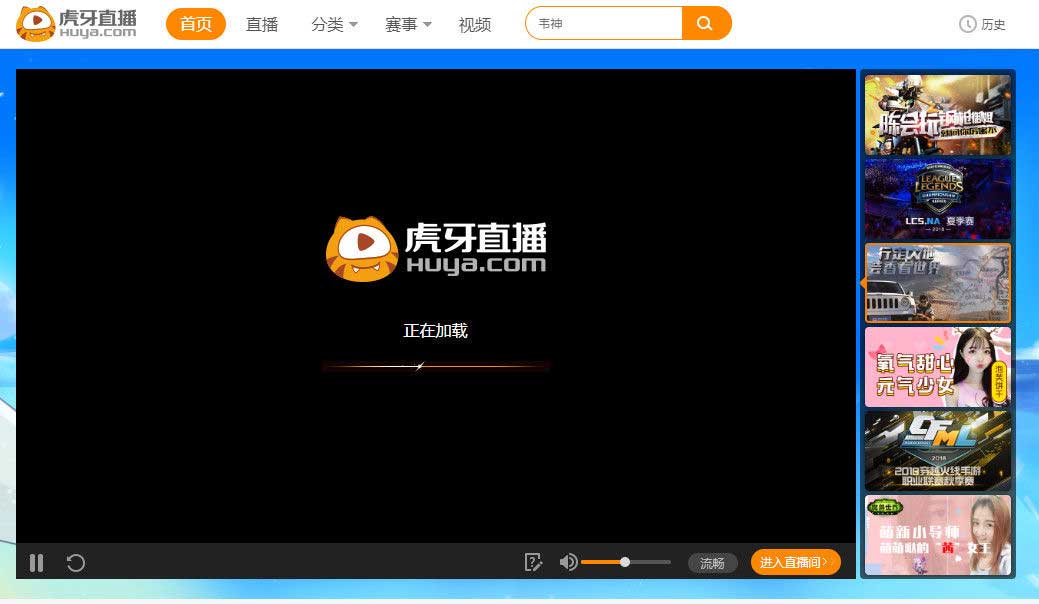
Task: Select the 氧气甜心 元气少女 thumbnail
Action: tap(937, 367)
